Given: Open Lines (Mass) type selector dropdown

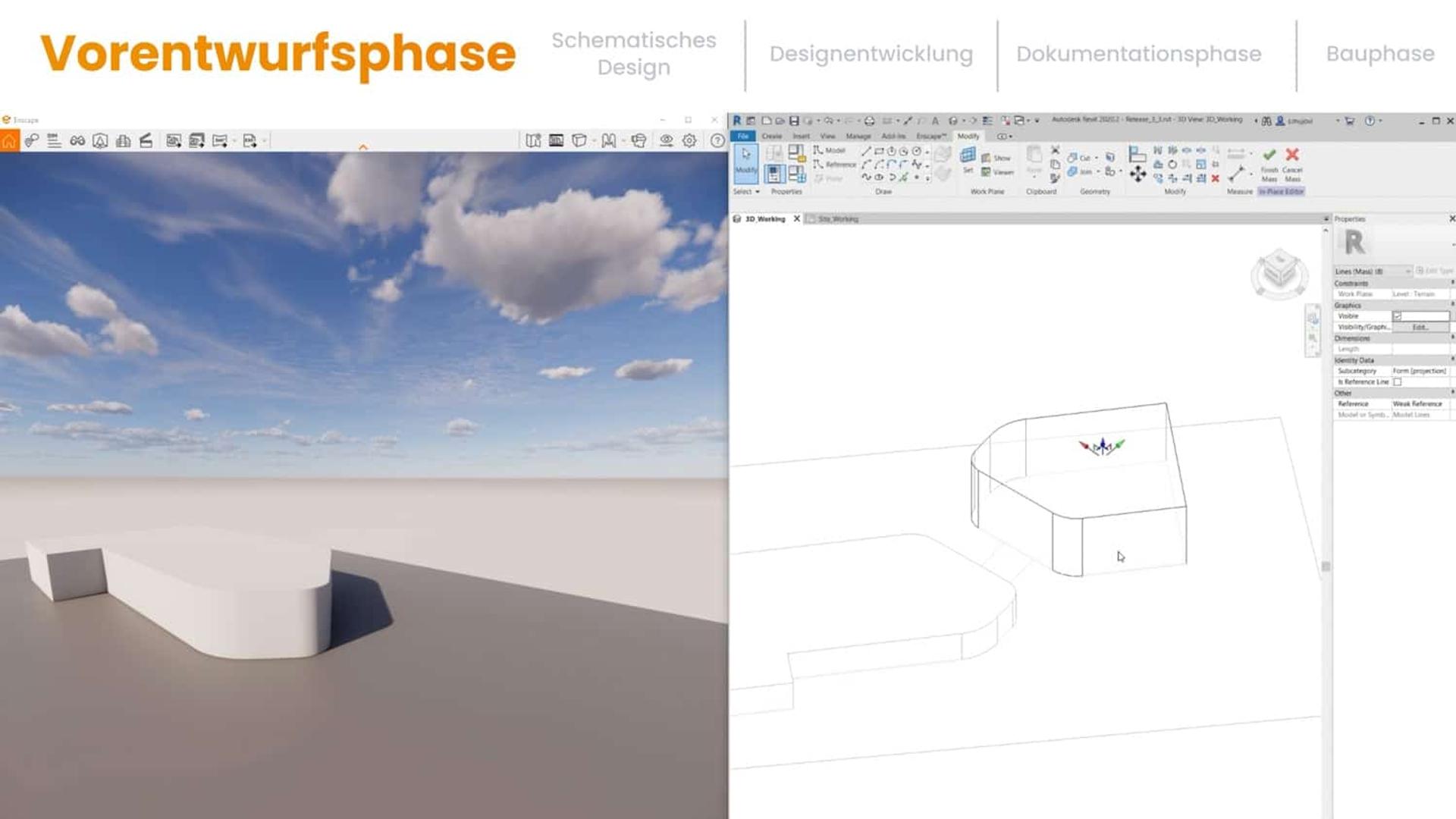Looking at the screenshot, I should 1373,271.
